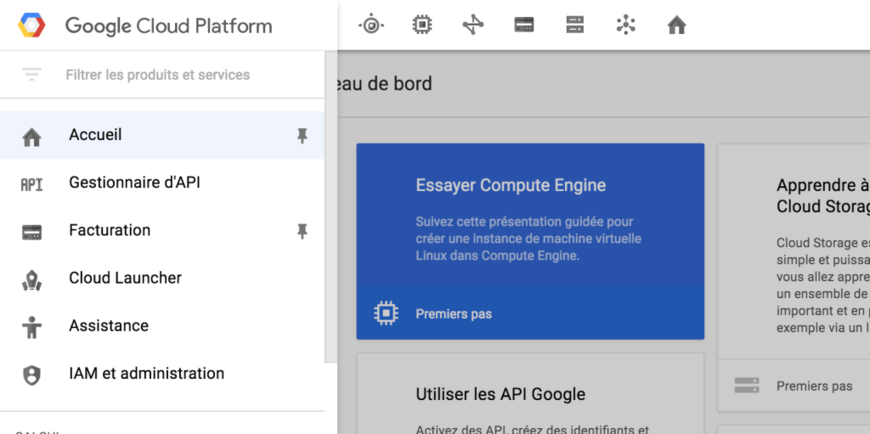Viewport: 870px width, 434px height.
Task: Open Gestionnaire d'API menu entry
Action: (162, 183)
